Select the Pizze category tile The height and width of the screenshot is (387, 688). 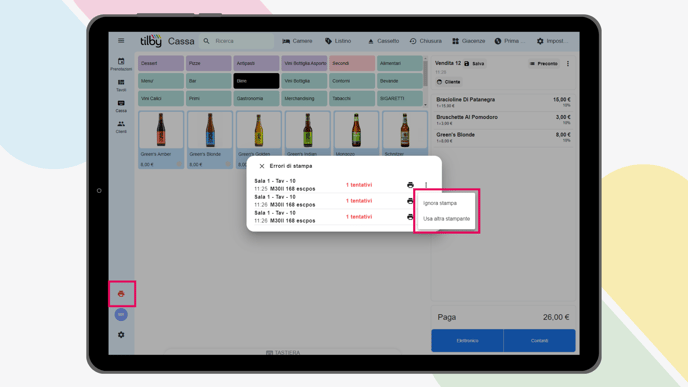(209, 63)
